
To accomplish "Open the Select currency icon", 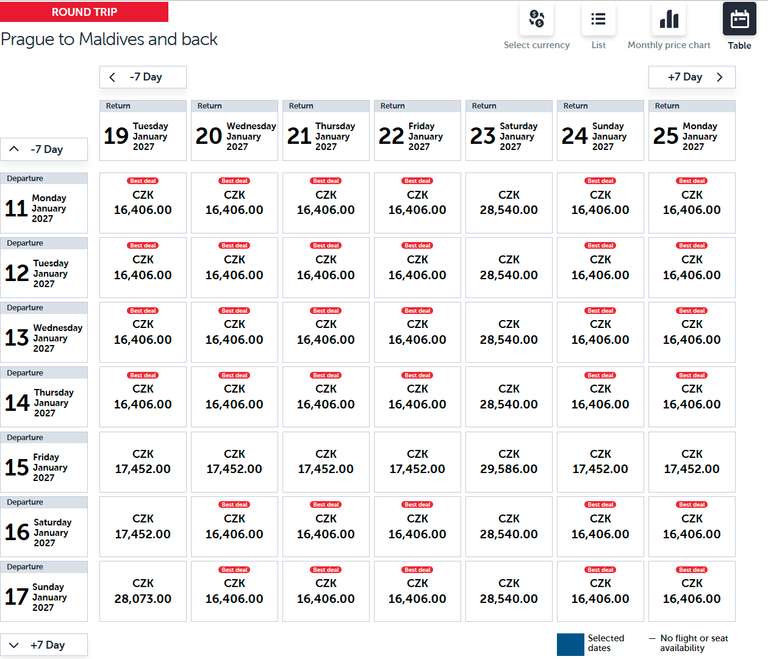I will point(536,19).
